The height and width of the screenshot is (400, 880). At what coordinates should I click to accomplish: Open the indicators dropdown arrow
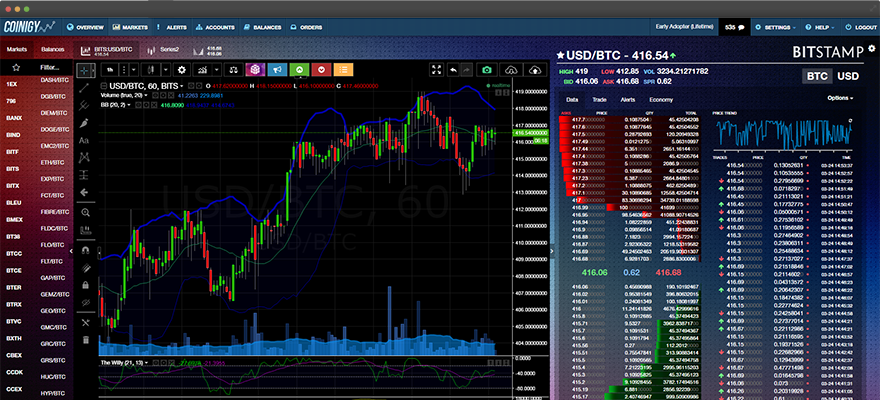(217, 70)
